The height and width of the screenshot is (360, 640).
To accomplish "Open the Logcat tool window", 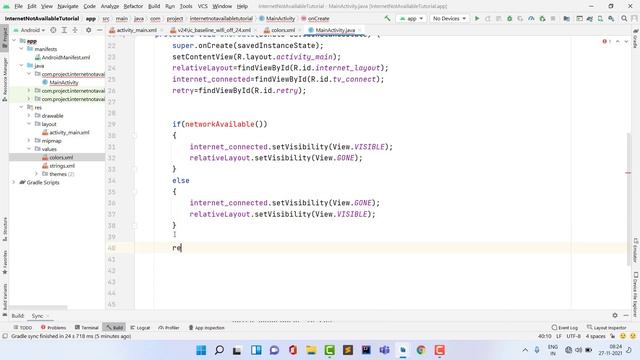I will pos(140,327).
